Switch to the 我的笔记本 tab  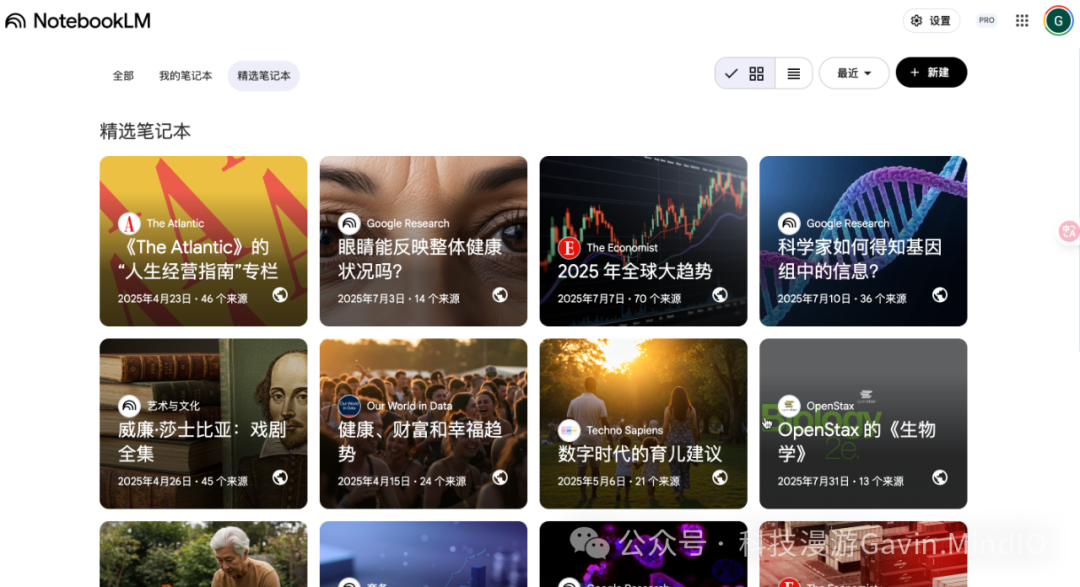(185, 76)
